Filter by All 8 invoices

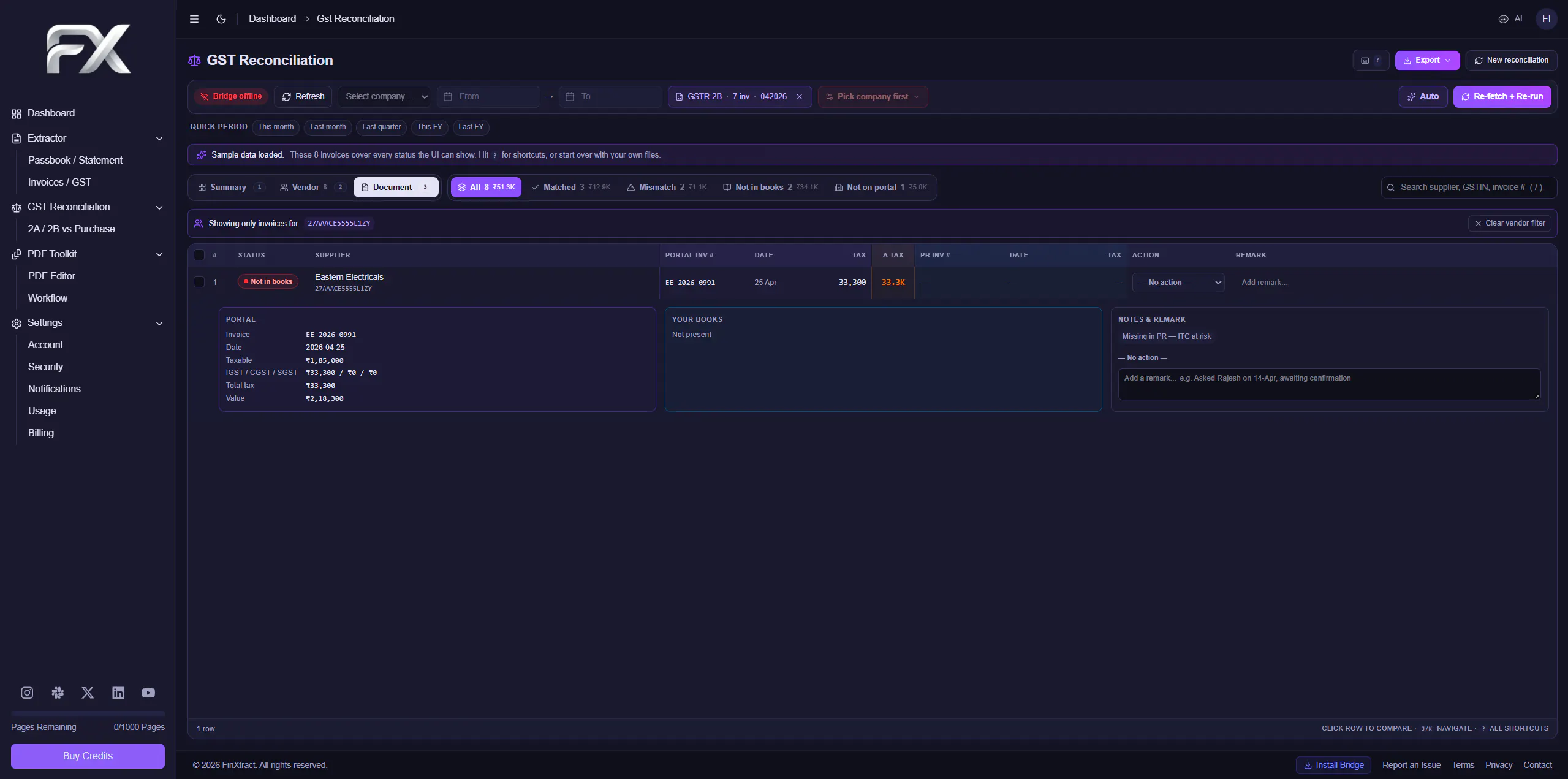coord(486,188)
